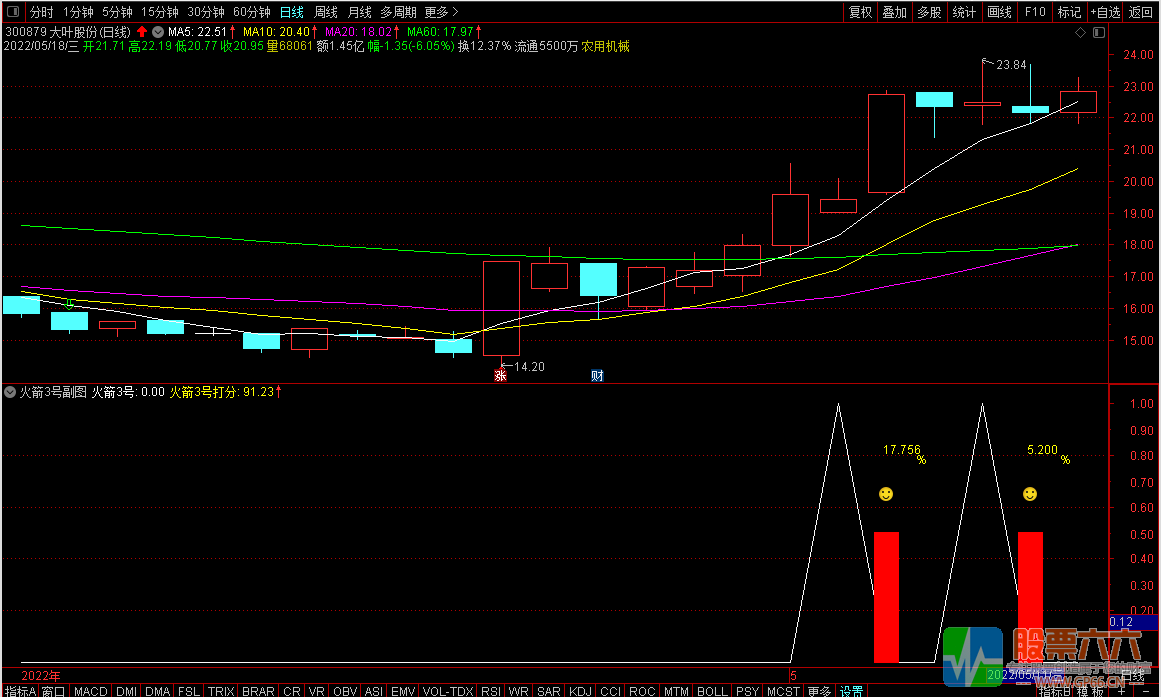The image size is (1161, 697).
Task: Click the red up arrow beside 大叶股份(日线)
Action: (142, 32)
